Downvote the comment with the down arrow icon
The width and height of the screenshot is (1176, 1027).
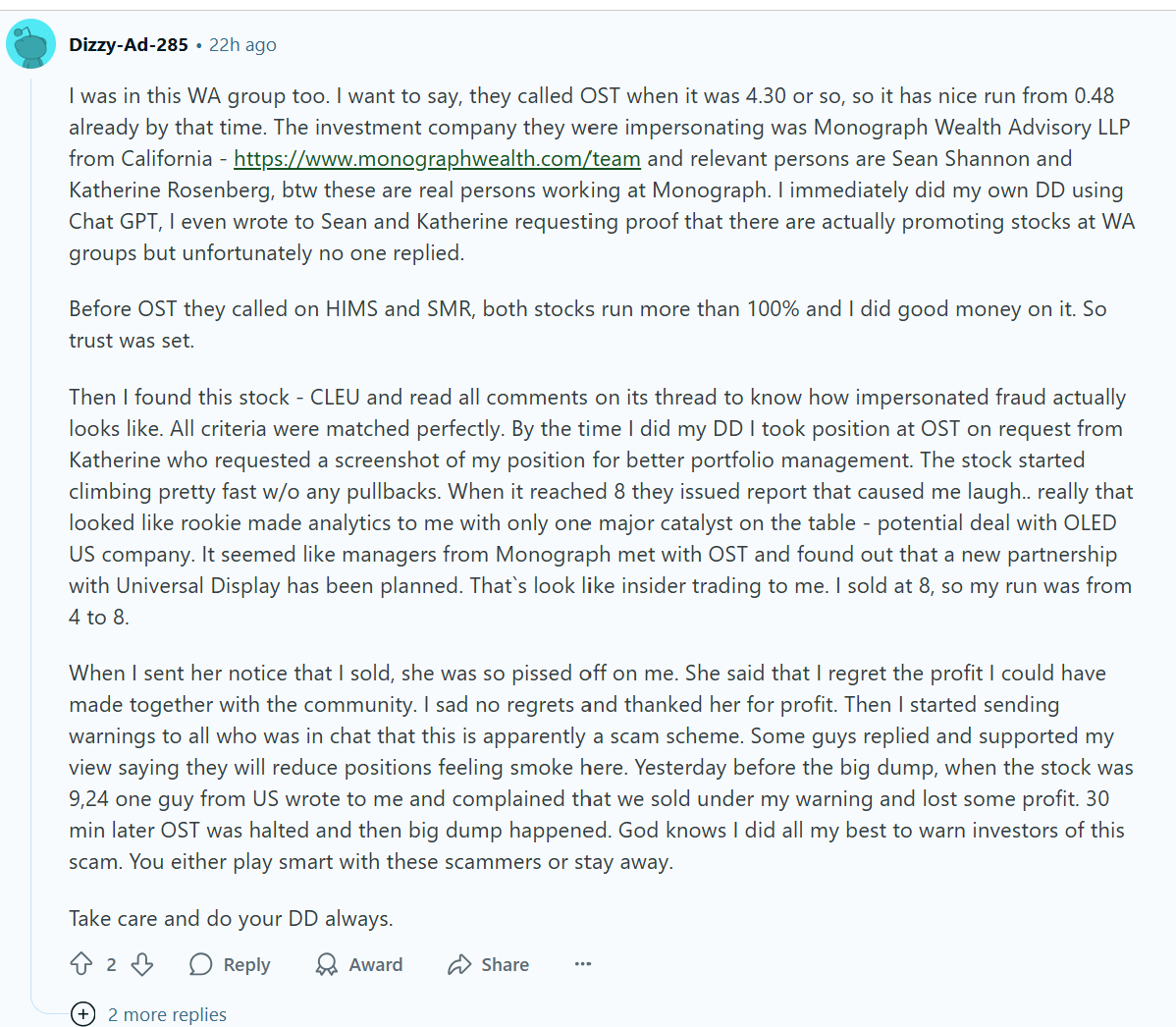pos(142,964)
